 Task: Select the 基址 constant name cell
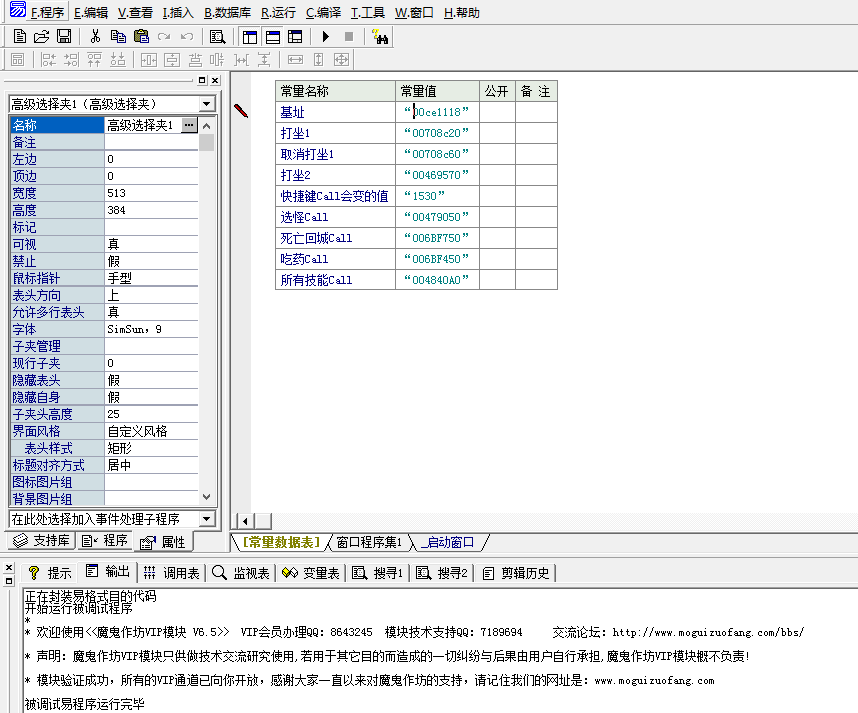coord(335,112)
